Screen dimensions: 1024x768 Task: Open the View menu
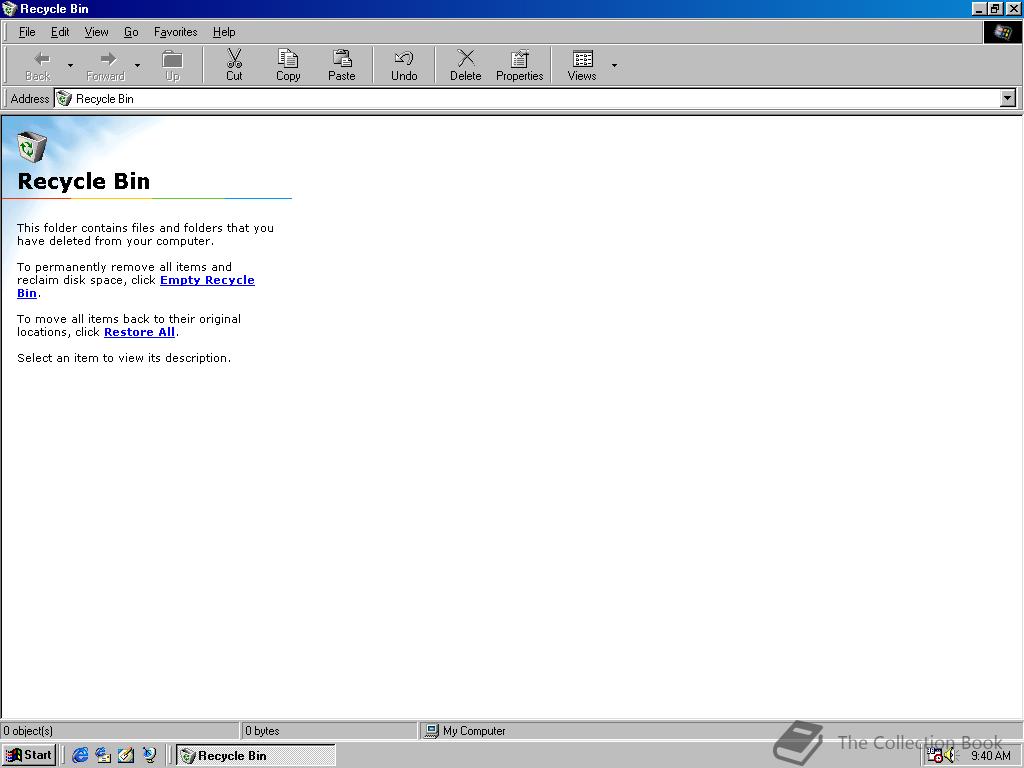pyautogui.click(x=97, y=32)
